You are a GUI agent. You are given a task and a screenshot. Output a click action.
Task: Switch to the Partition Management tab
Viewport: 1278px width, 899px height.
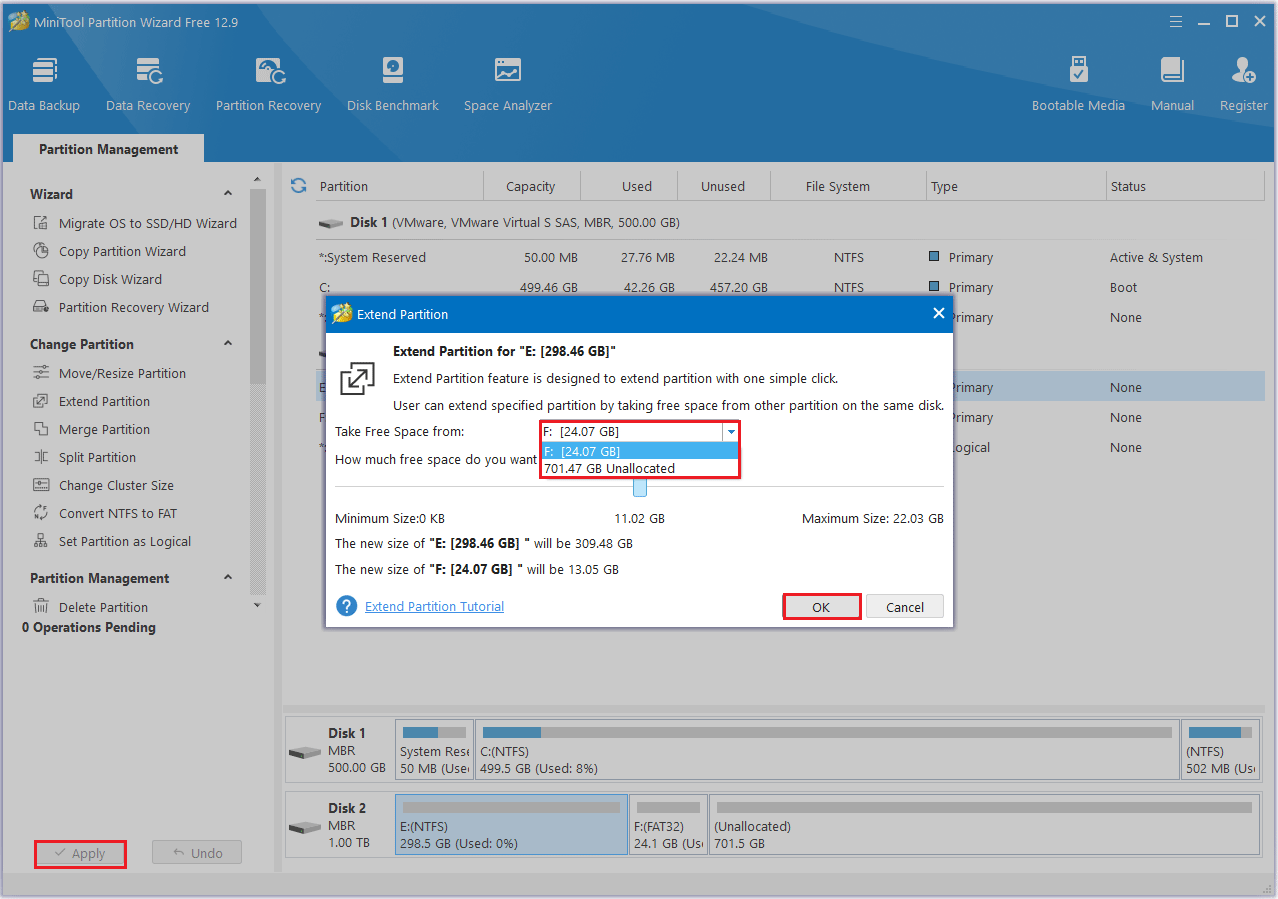coord(107,148)
